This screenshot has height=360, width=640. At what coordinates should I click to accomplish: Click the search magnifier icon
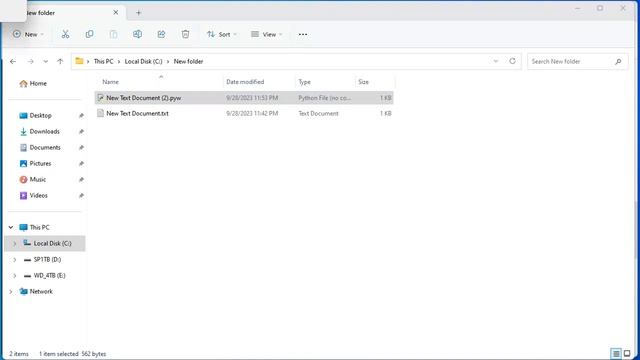[618, 62]
